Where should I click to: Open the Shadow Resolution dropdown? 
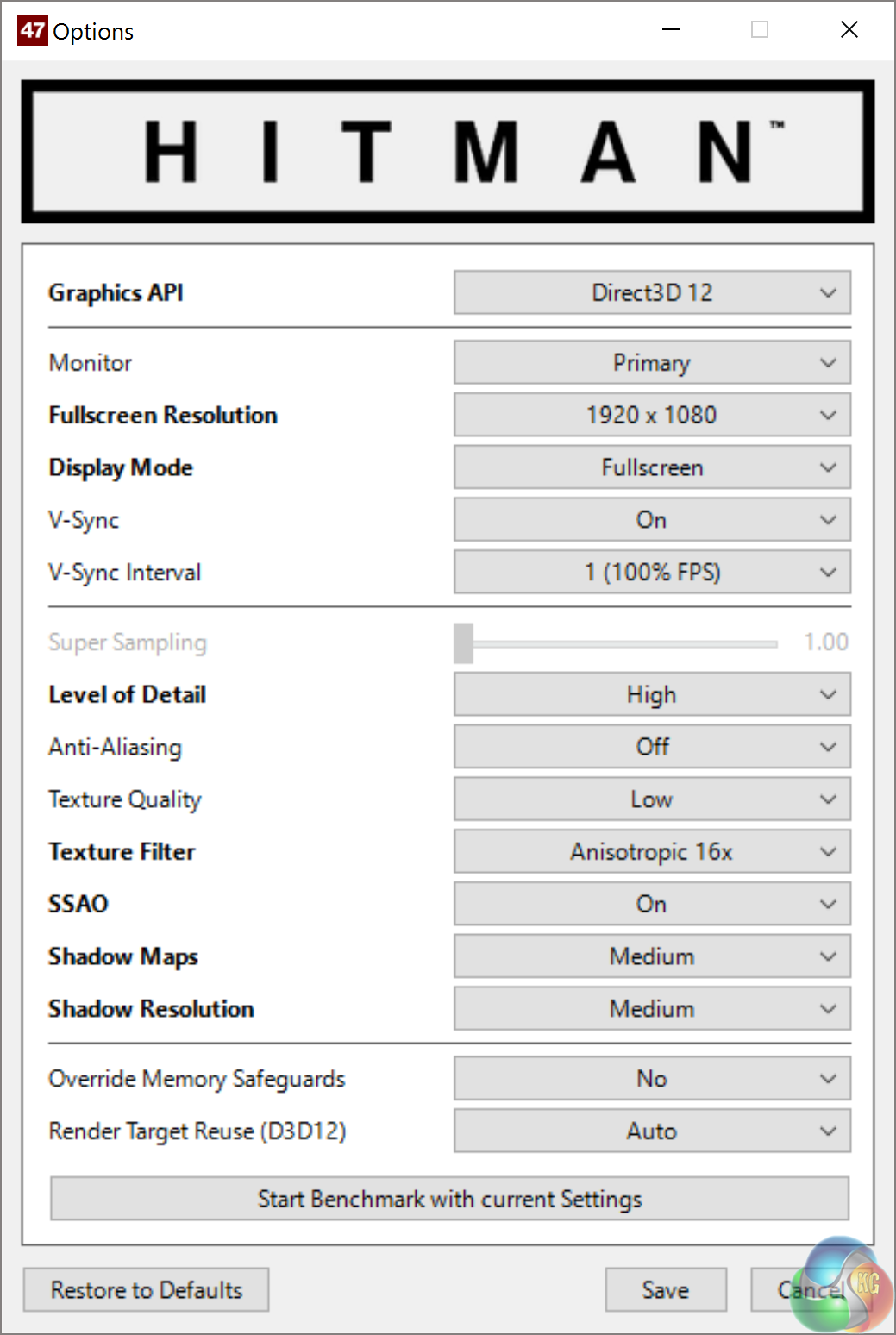coord(652,1009)
